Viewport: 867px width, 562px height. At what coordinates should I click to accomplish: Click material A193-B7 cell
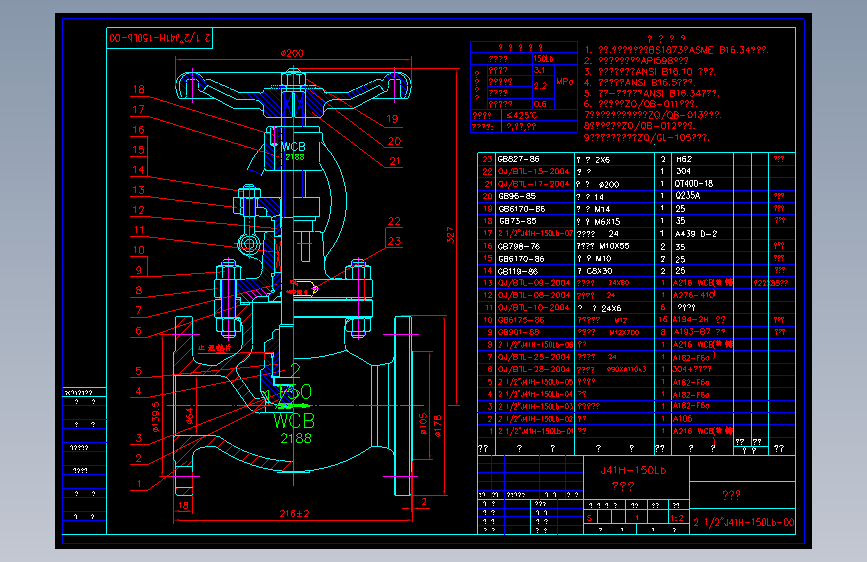click(x=692, y=332)
